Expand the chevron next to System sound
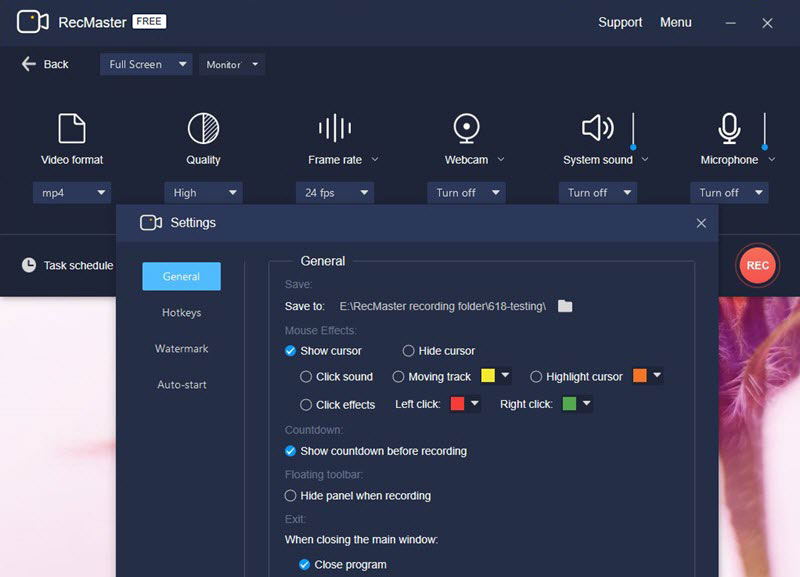Image resolution: width=800 pixels, height=577 pixels. [x=645, y=160]
